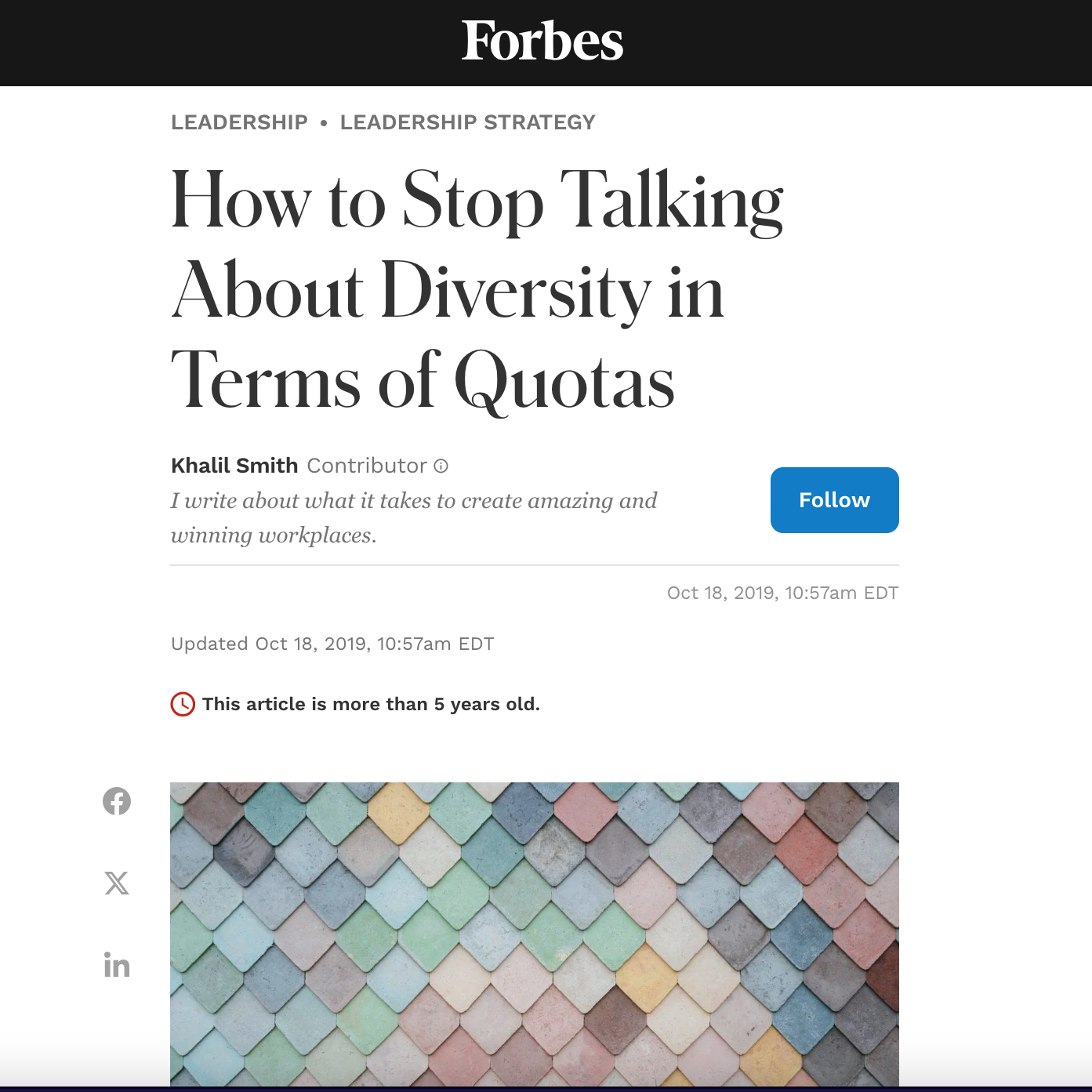This screenshot has width=1092, height=1092.
Task: Share the article on Facebook
Action: [x=117, y=801]
